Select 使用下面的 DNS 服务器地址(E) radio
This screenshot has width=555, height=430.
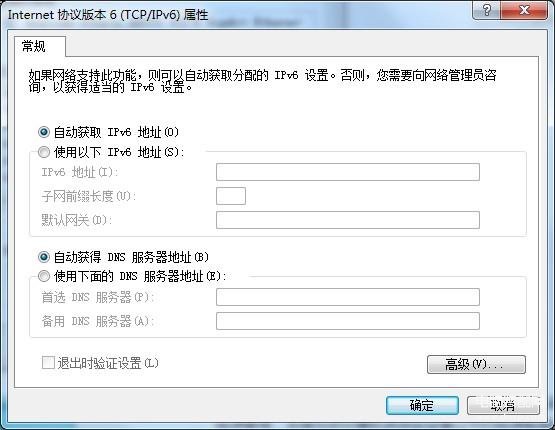[44, 276]
